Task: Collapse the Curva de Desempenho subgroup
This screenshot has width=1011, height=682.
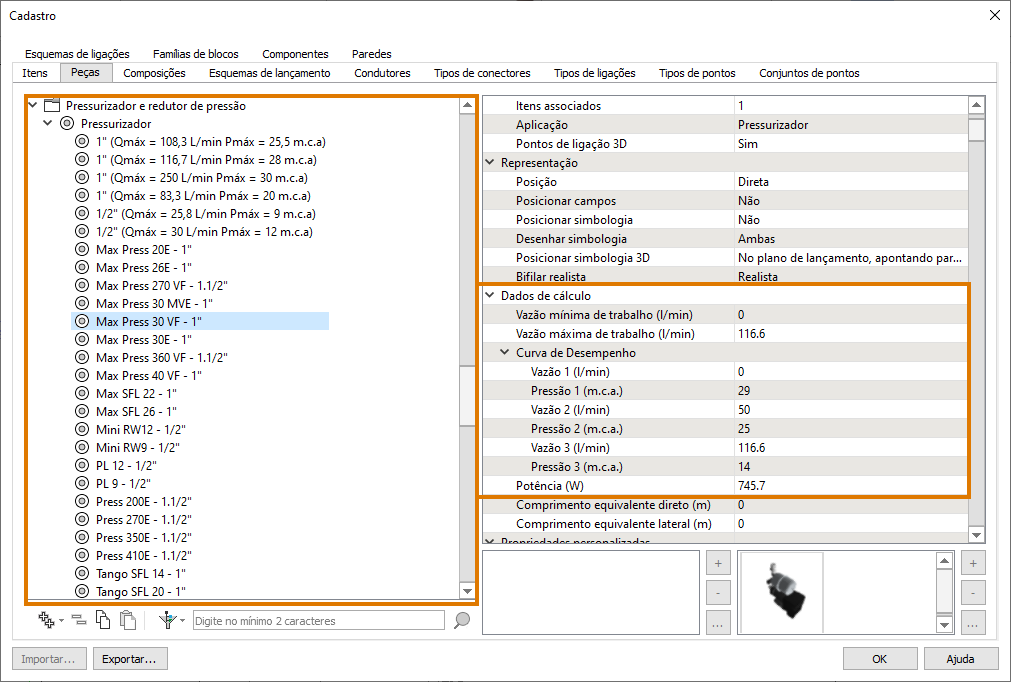Action: 505,353
